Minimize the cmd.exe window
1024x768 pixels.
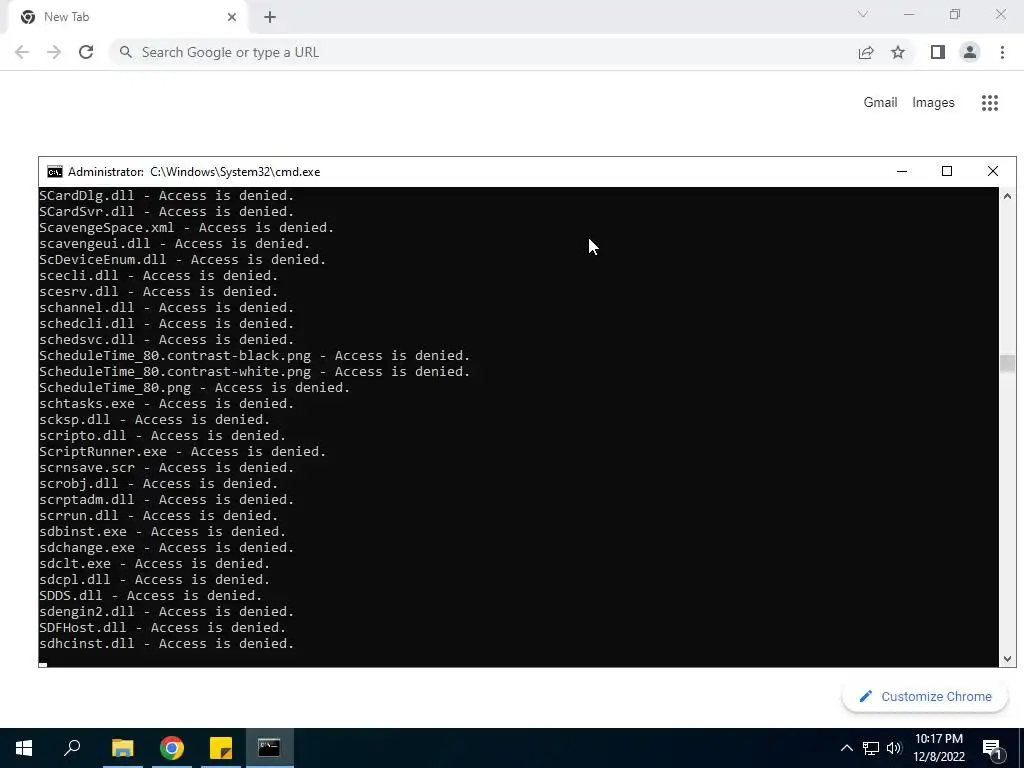[x=902, y=171]
